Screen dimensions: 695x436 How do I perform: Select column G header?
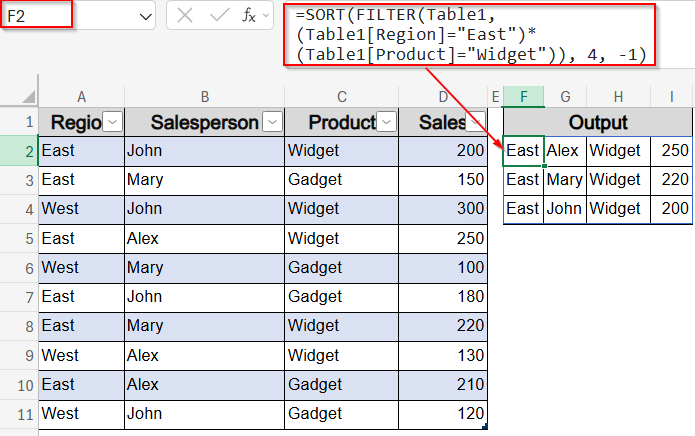[x=565, y=96]
